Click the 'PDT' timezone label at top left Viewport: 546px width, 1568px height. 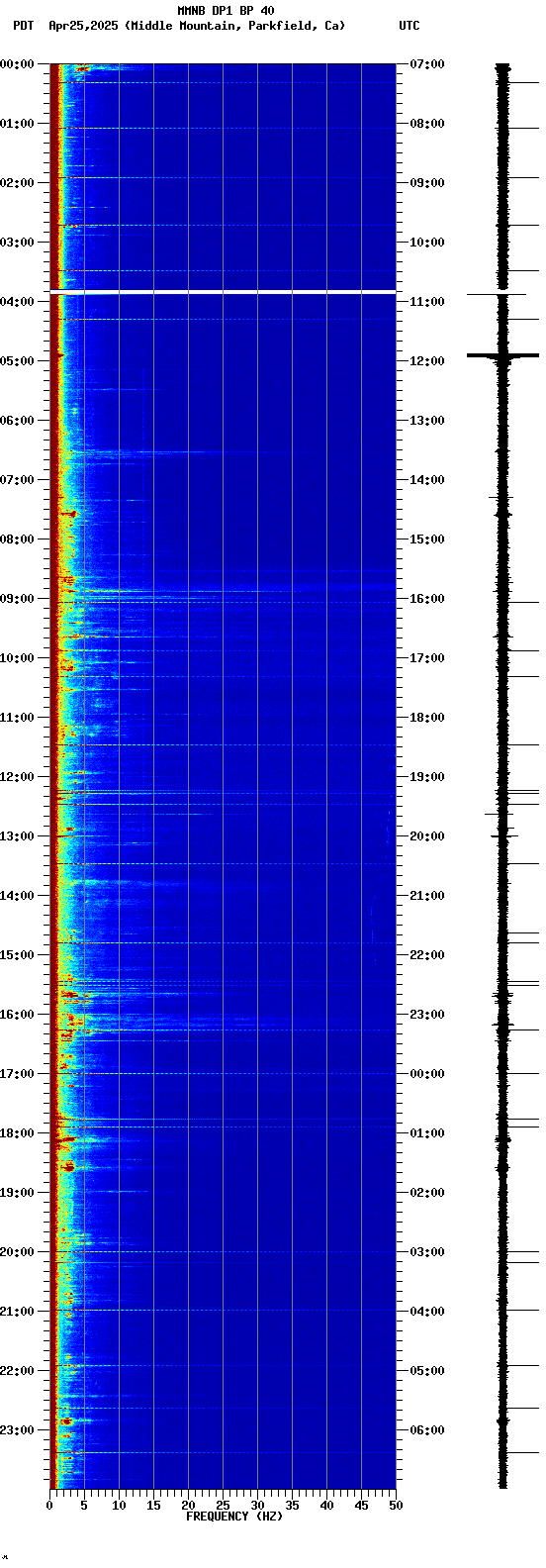point(23,26)
